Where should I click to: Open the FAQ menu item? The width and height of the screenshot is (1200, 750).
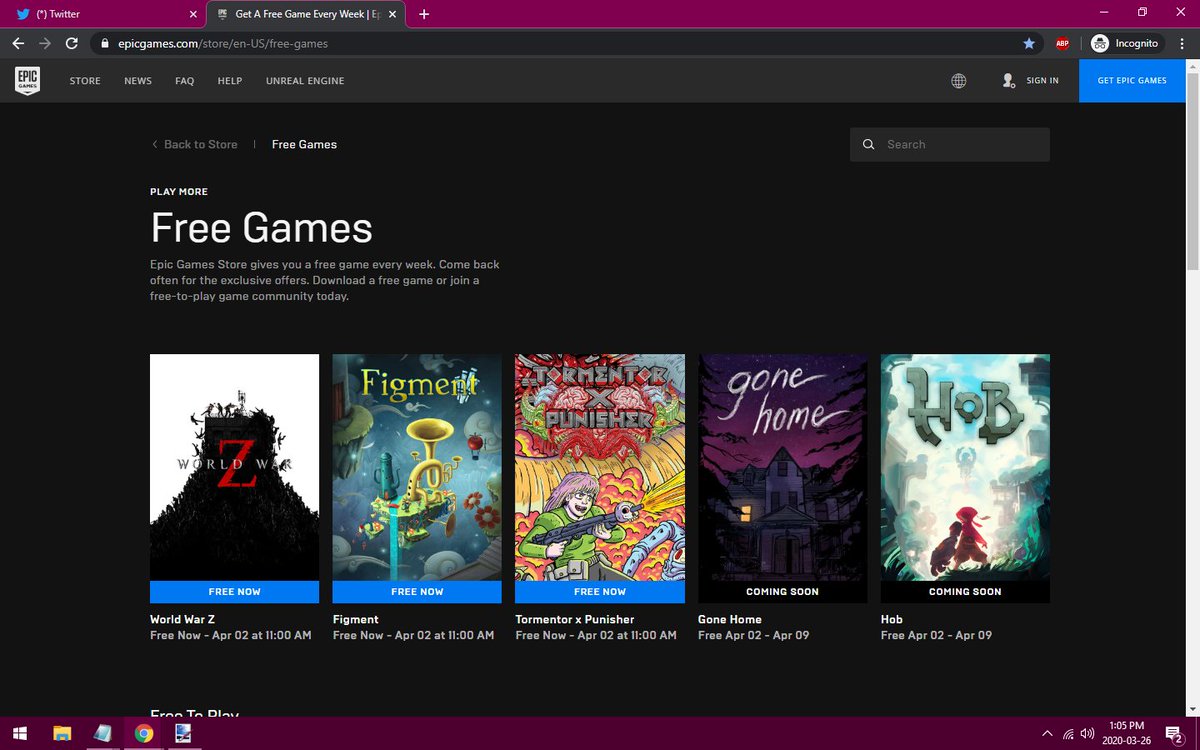[185, 81]
